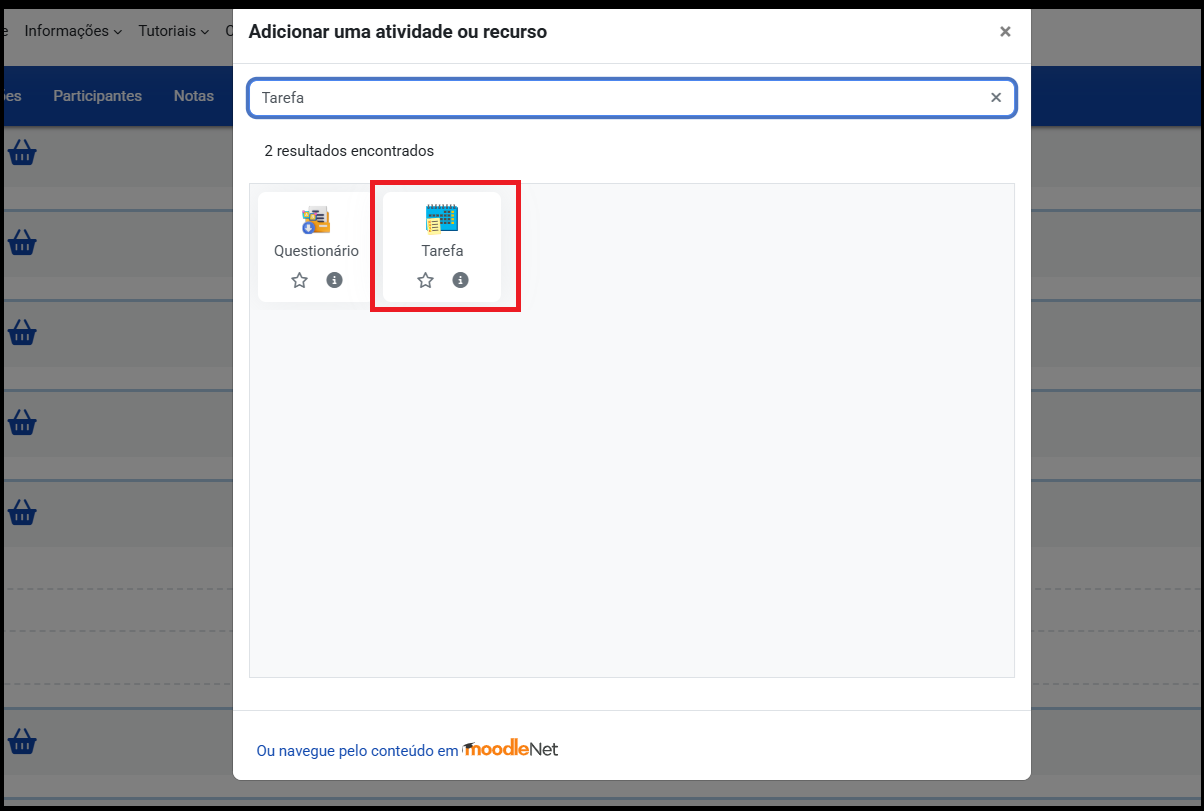The image size is (1204, 811).
Task: Focus the search box containing Tarefa
Action: point(620,98)
